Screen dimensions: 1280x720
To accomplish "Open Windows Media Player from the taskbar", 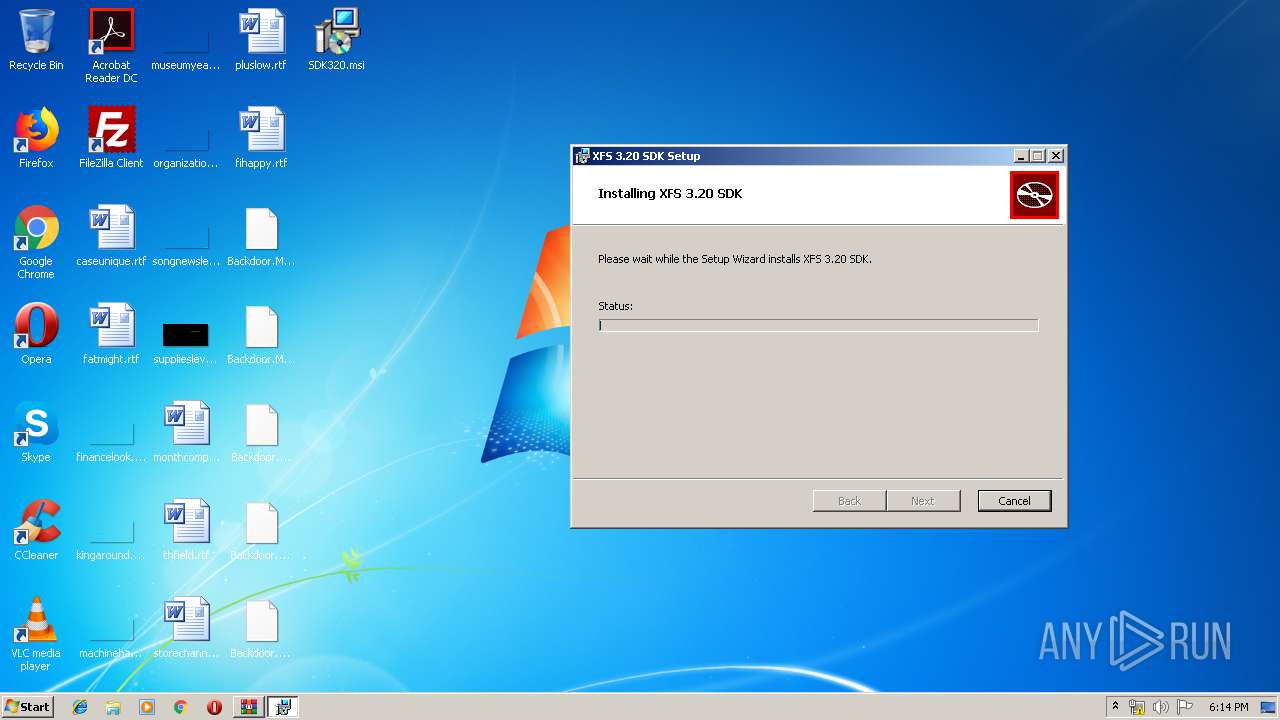I will tap(147, 707).
